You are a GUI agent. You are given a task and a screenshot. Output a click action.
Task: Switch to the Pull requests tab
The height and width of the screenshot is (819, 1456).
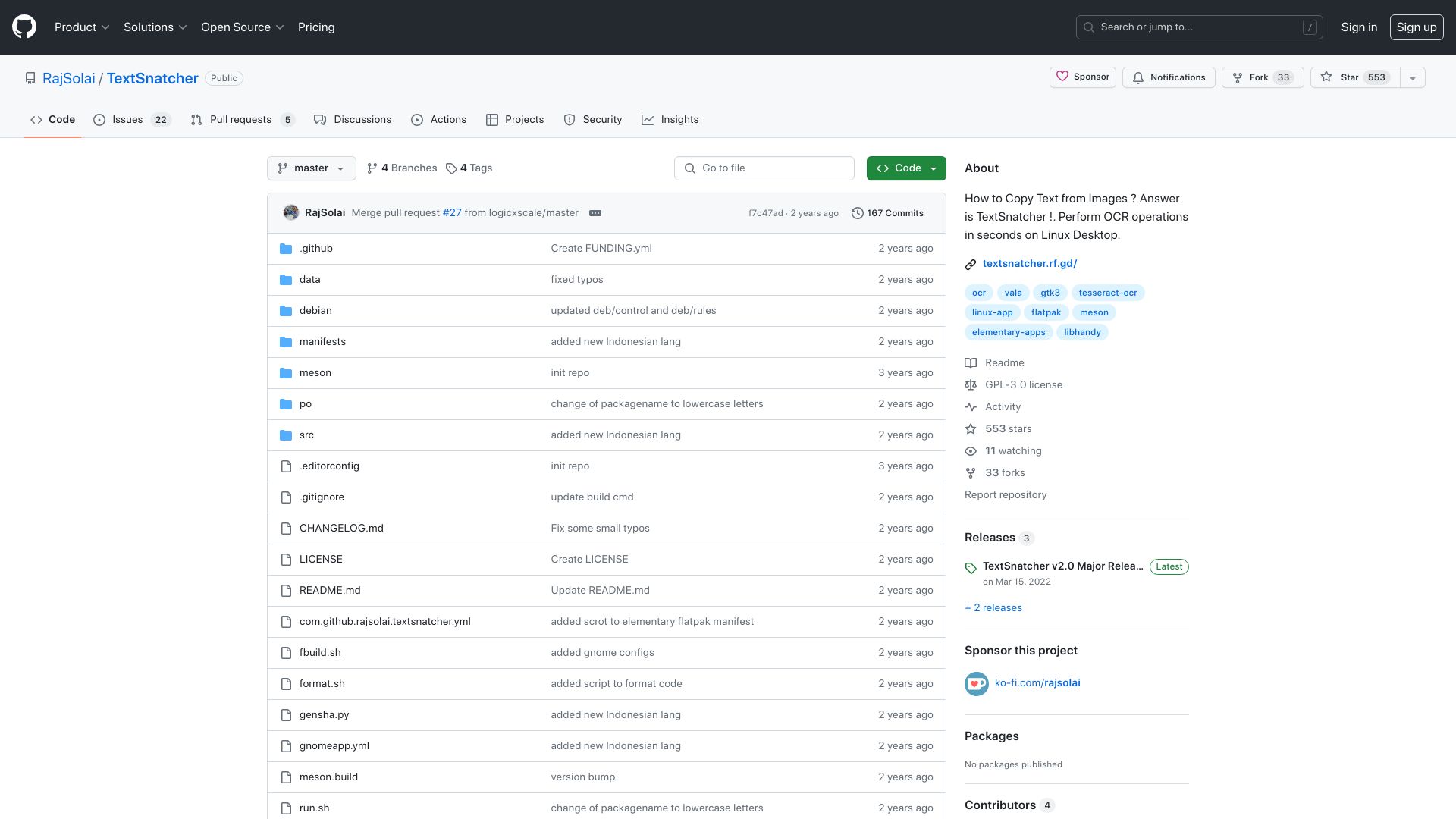click(243, 120)
